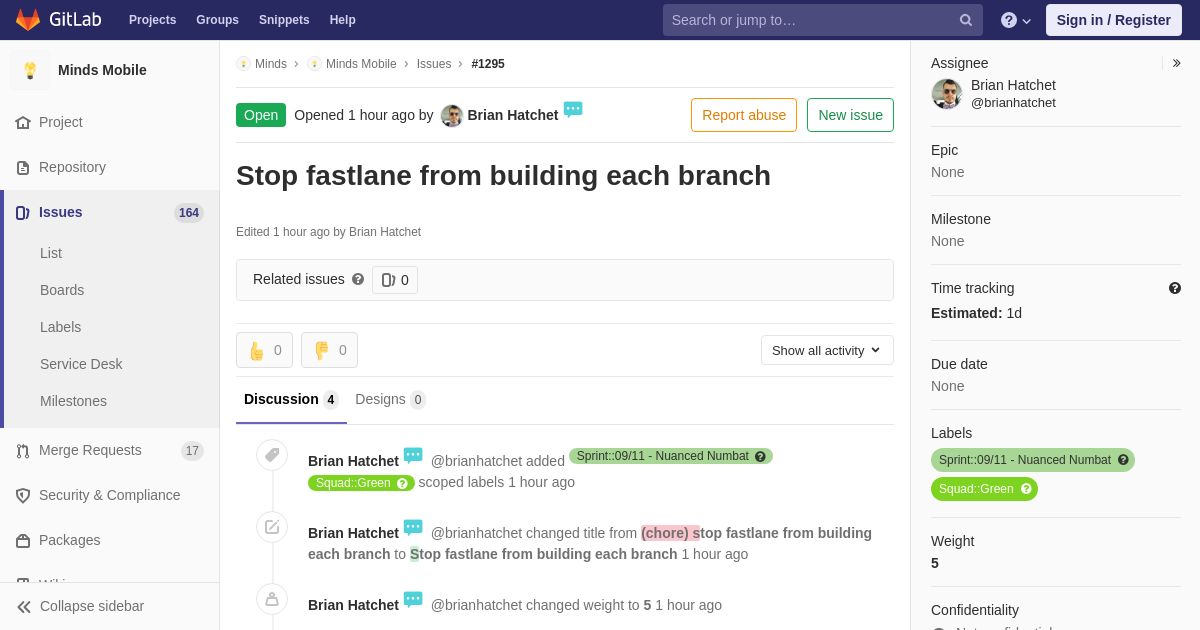Click the Repository file icon in sidebar
1200x630 pixels.
pyautogui.click(x=23, y=167)
